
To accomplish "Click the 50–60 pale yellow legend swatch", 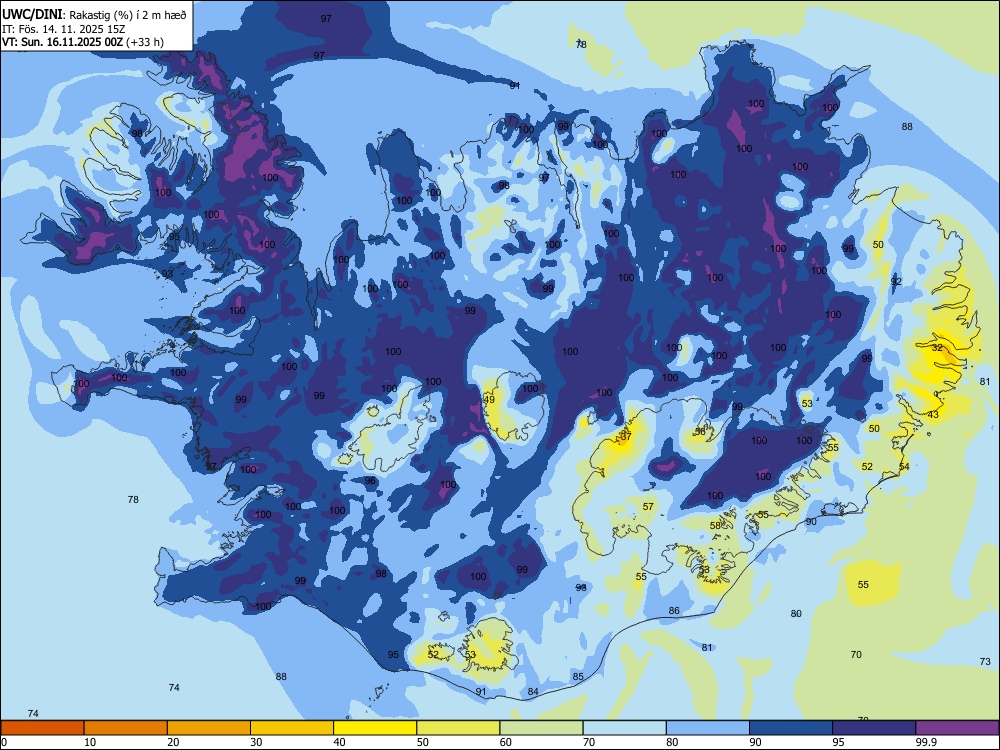I will pyautogui.click(x=459, y=728).
